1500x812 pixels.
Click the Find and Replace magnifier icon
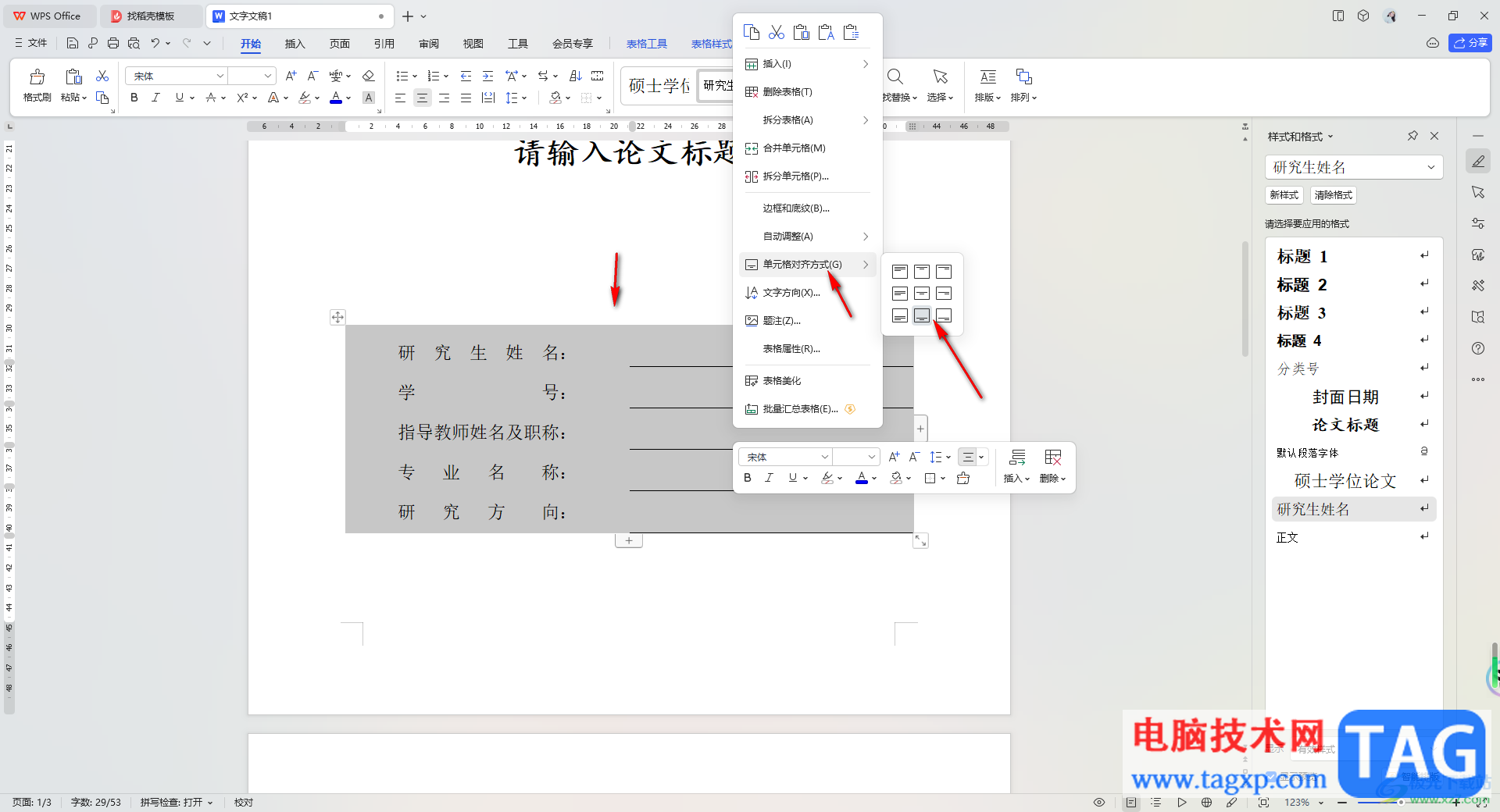point(895,77)
